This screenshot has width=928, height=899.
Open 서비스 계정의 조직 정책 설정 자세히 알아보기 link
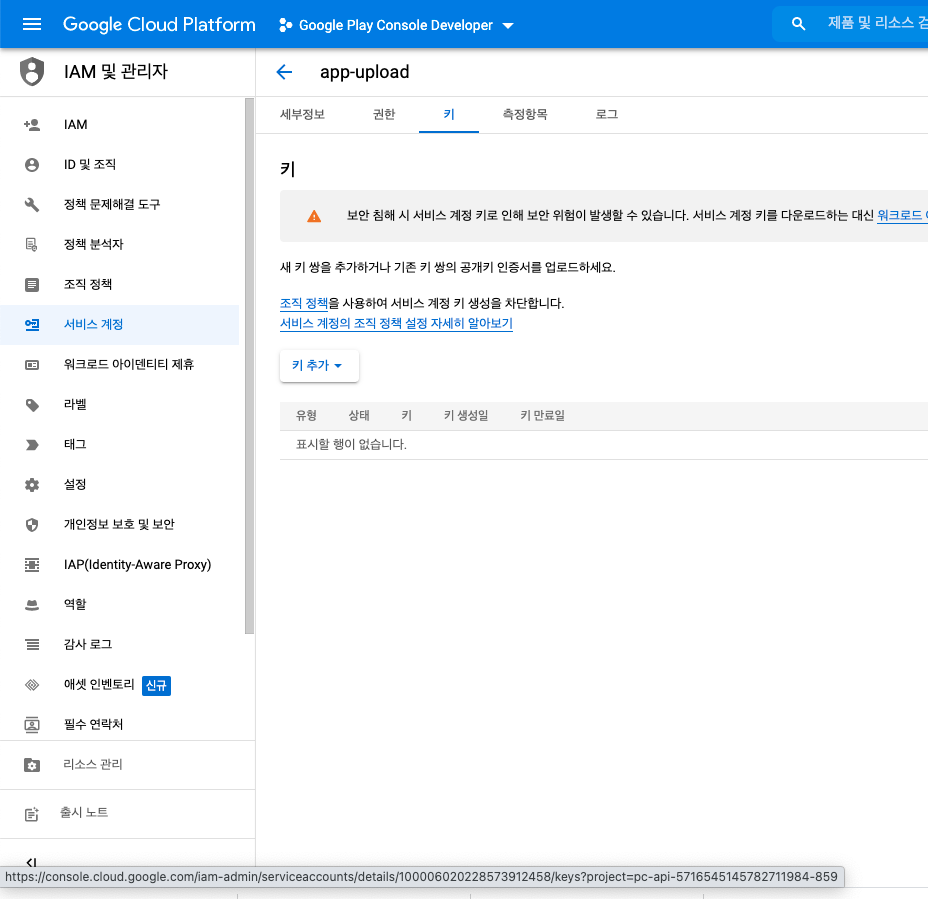pos(396,324)
